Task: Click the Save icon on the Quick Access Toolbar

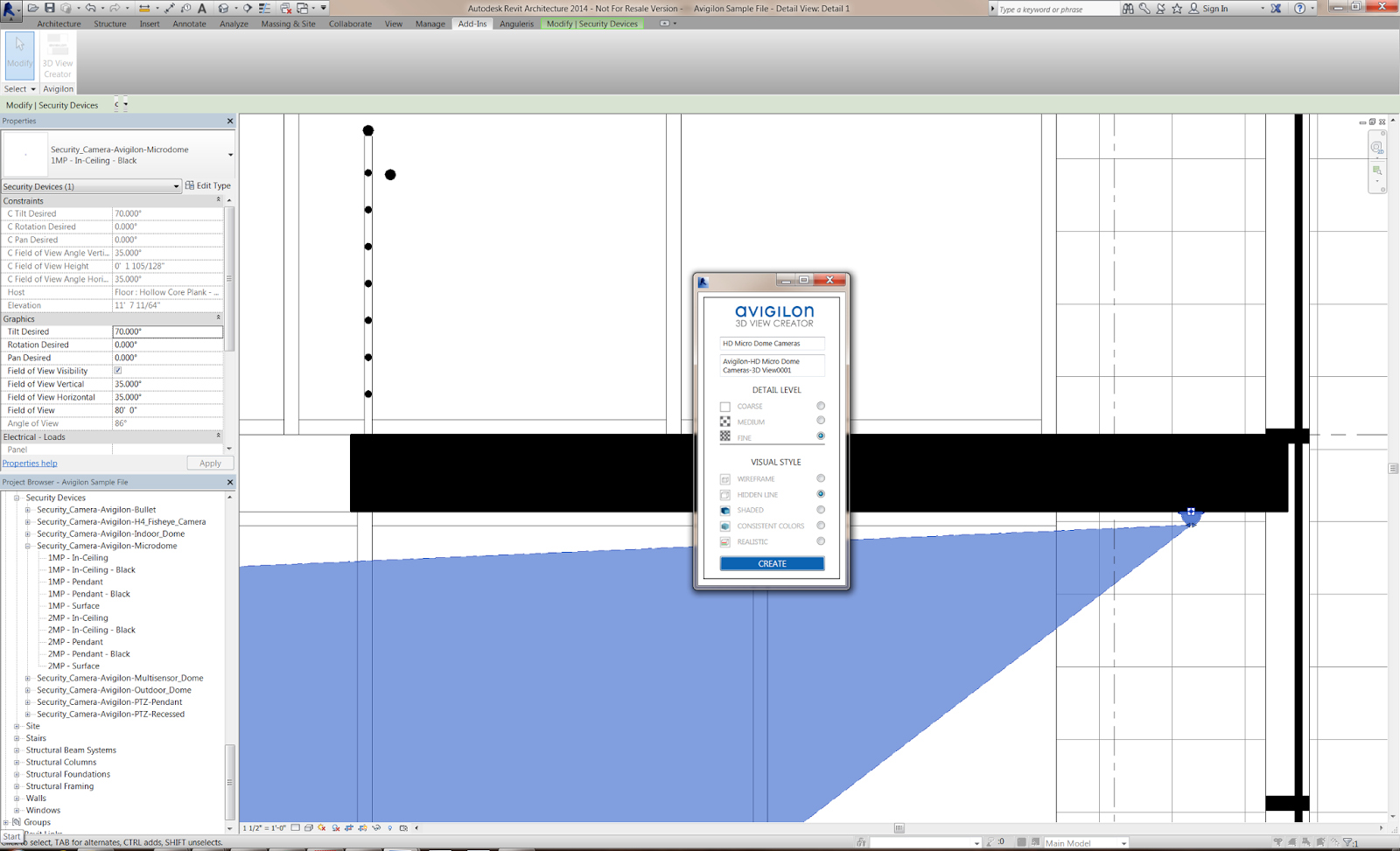Action: point(51,8)
